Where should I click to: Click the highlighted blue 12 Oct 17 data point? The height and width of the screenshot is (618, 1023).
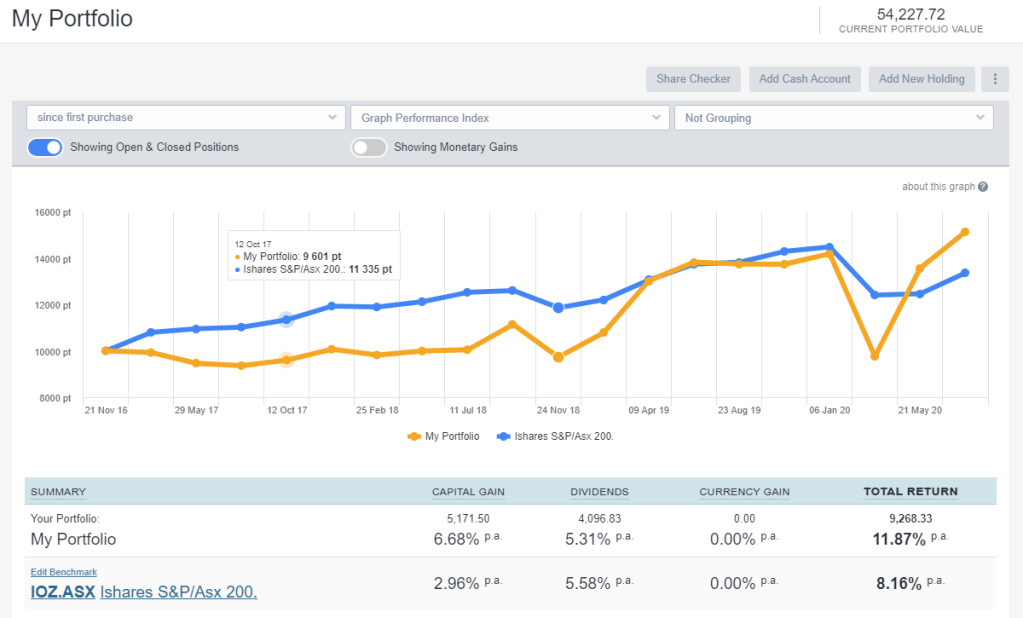(x=287, y=319)
